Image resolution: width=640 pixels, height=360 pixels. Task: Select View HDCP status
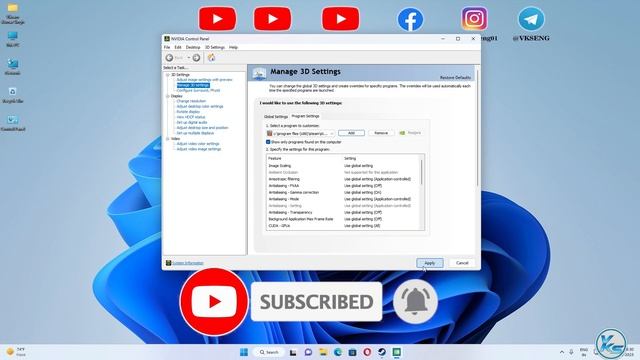pos(191,117)
